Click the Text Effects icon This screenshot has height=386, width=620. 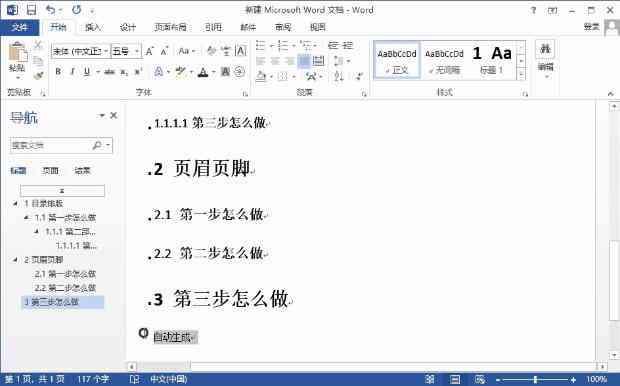coord(158,72)
